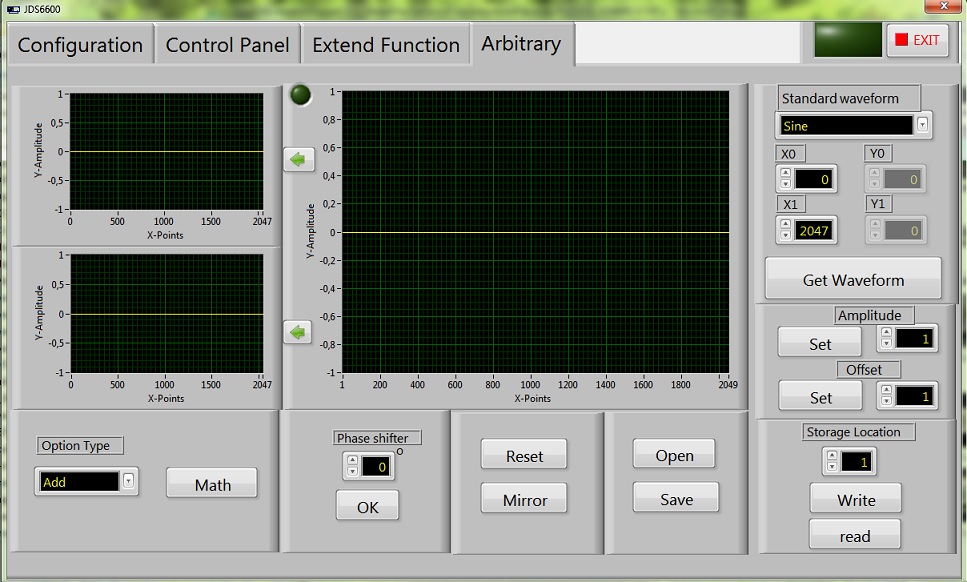Click the Save button

pyautogui.click(x=676, y=499)
